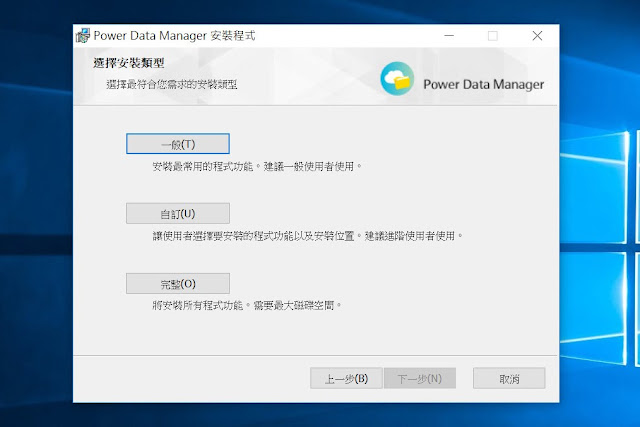This screenshot has width=640, height=427.
Task: Choose the 一般(T) typical install button
Action: 178,144
